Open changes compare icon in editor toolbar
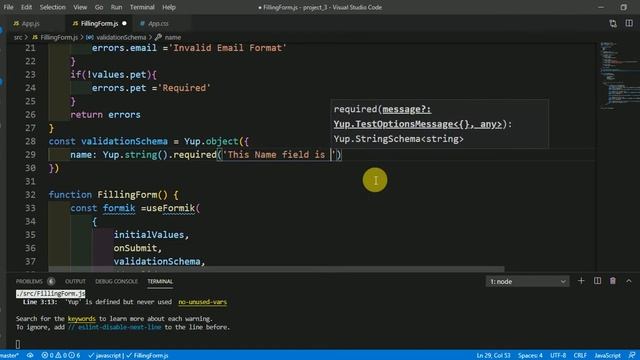 coord(613,24)
